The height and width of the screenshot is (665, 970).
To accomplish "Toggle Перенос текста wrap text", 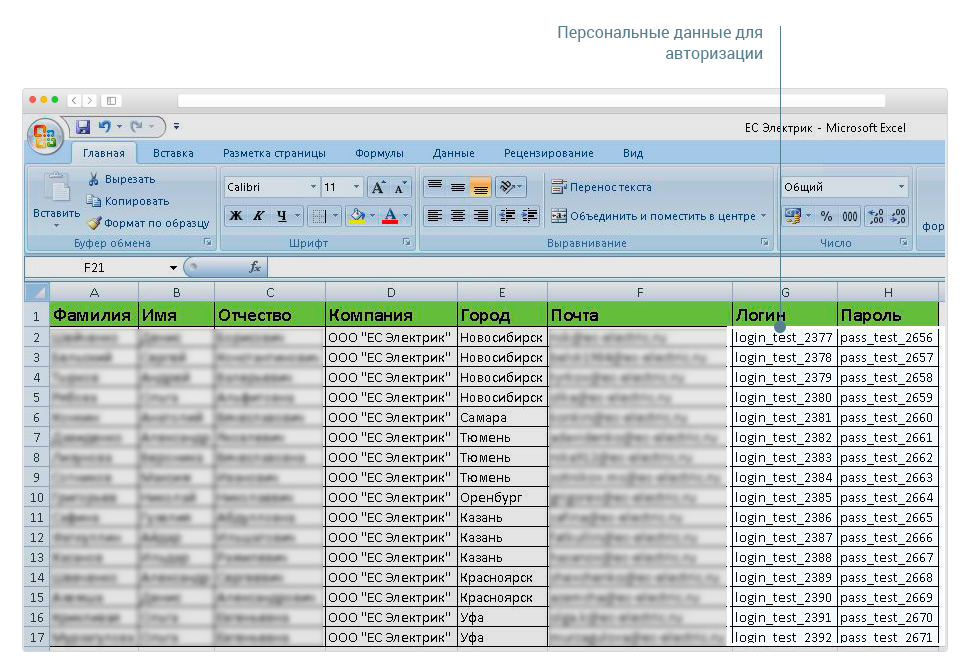I will [x=601, y=187].
